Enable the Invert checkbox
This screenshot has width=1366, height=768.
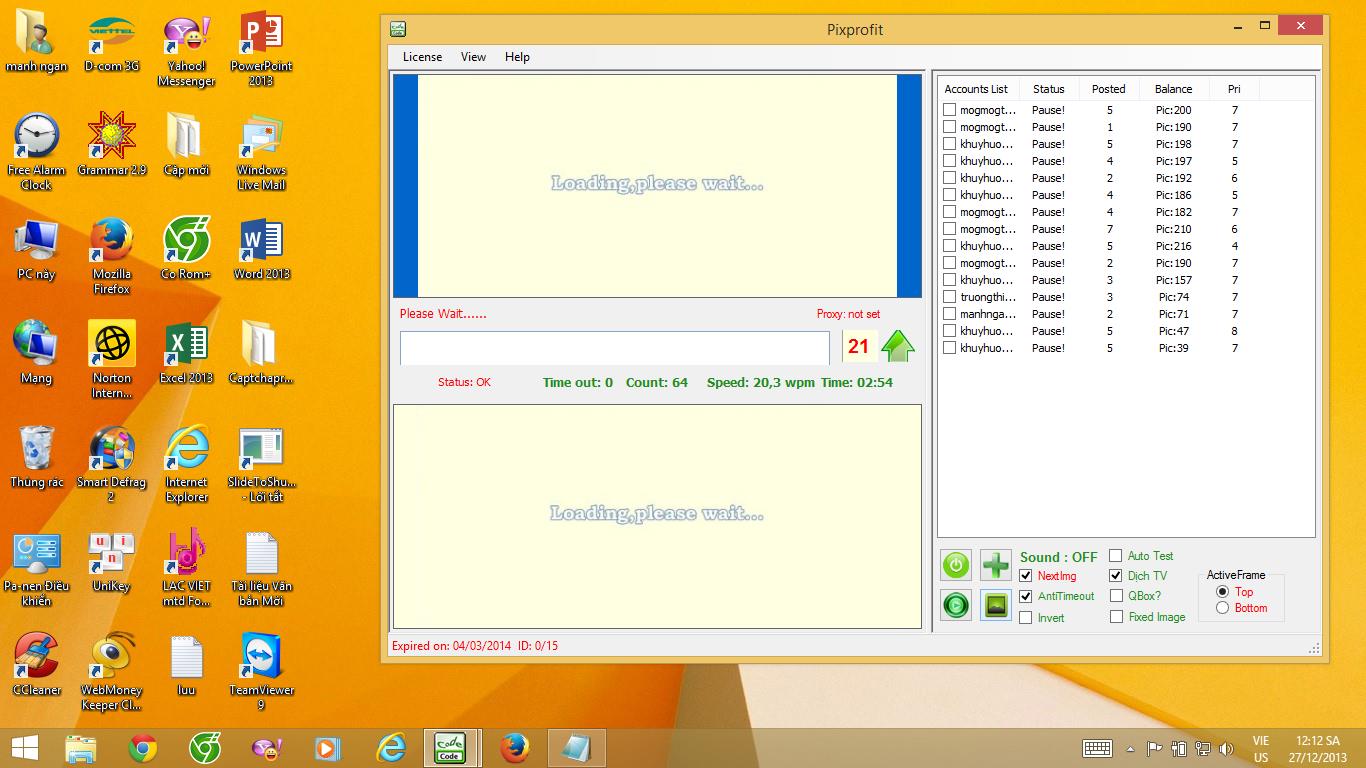[1026, 618]
